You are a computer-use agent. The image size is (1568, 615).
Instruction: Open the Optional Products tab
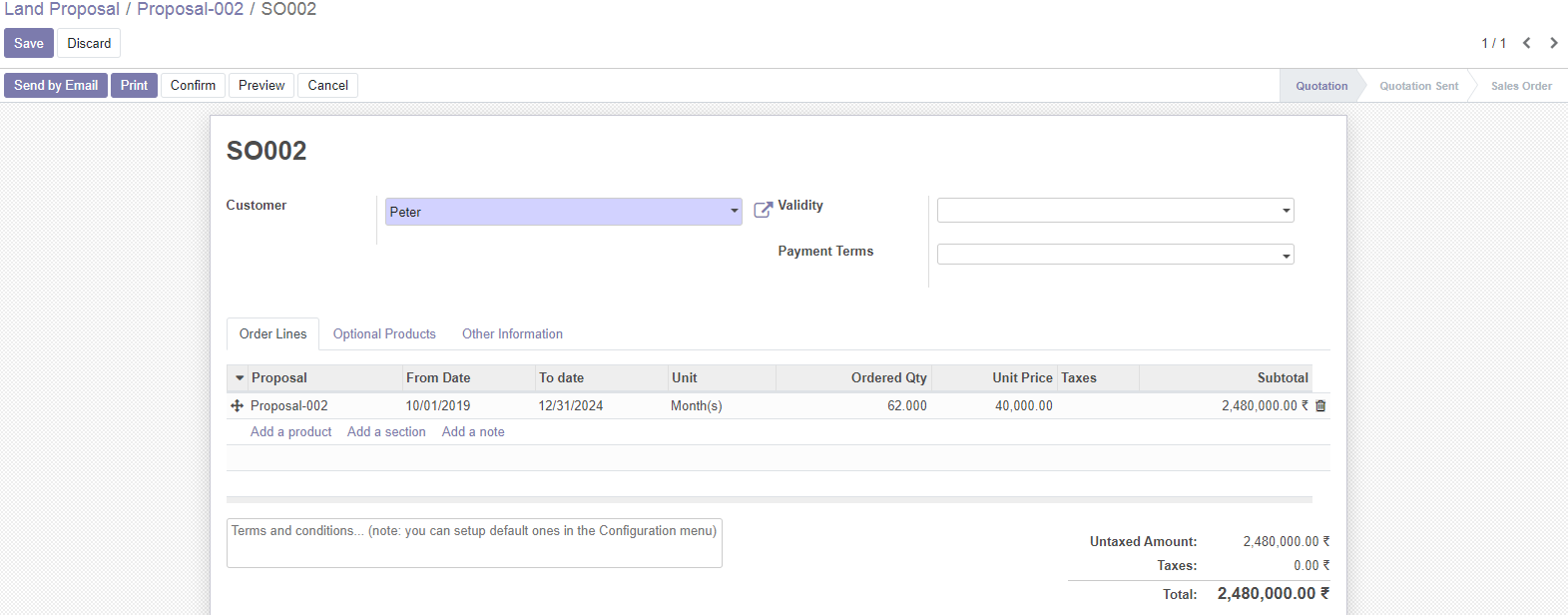384,333
